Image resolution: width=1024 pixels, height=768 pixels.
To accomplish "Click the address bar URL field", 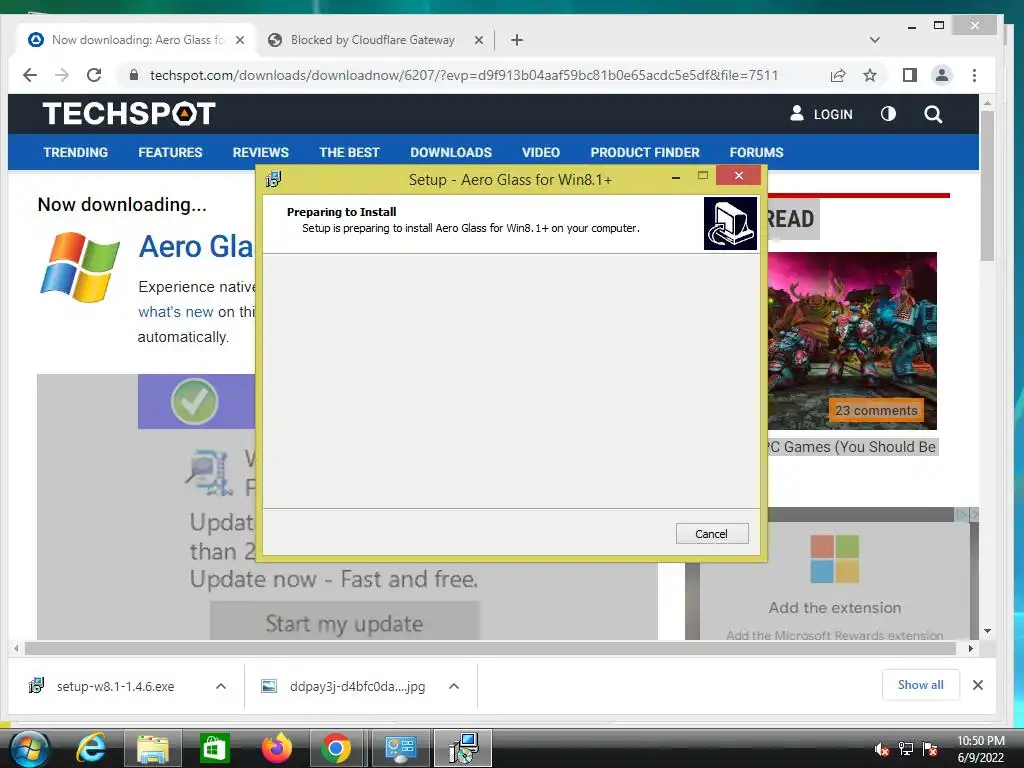I will point(464,75).
